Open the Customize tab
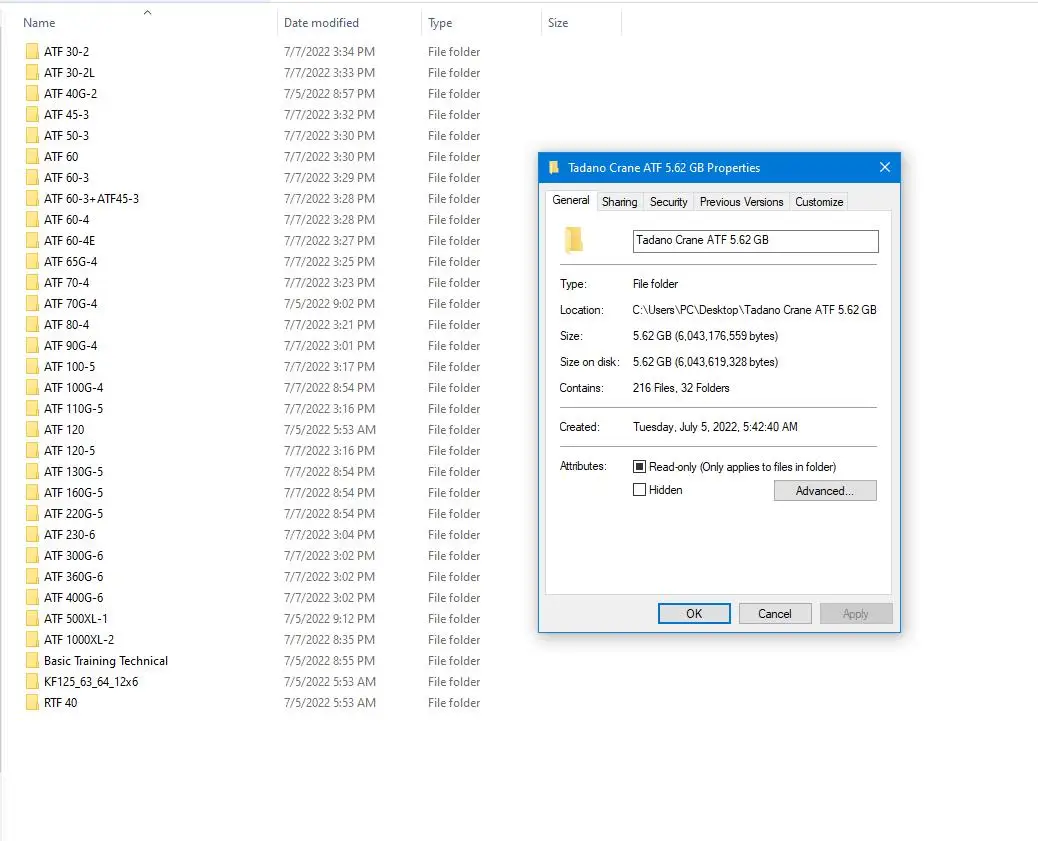Screen dimensions: 1038x841 point(819,202)
